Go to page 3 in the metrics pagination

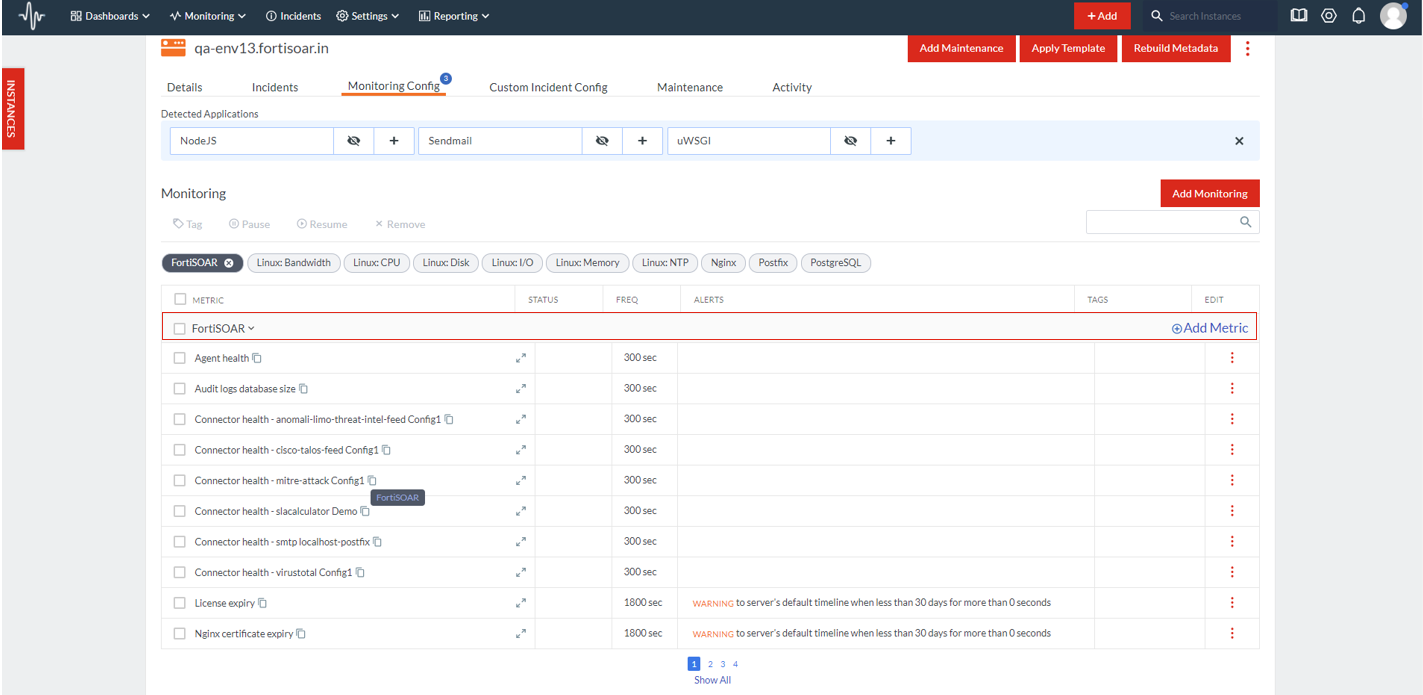[722, 663]
